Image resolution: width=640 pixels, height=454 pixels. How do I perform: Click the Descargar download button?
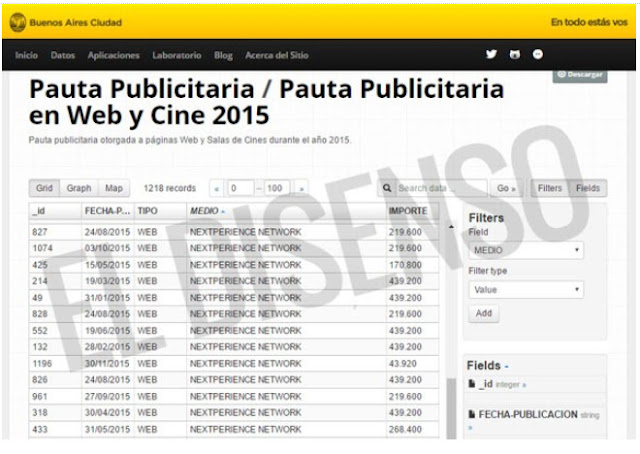580,76
